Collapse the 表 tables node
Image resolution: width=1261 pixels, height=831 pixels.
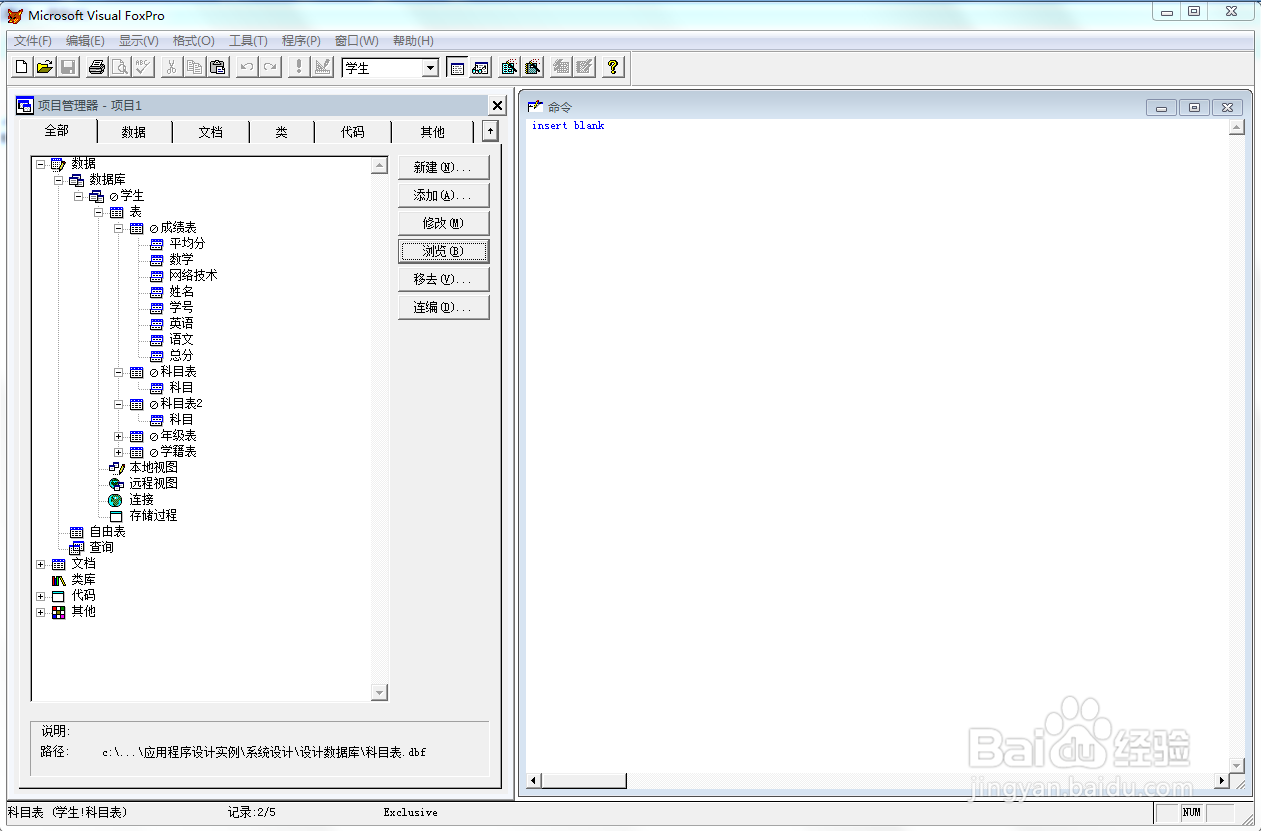(x=99, y=211)
